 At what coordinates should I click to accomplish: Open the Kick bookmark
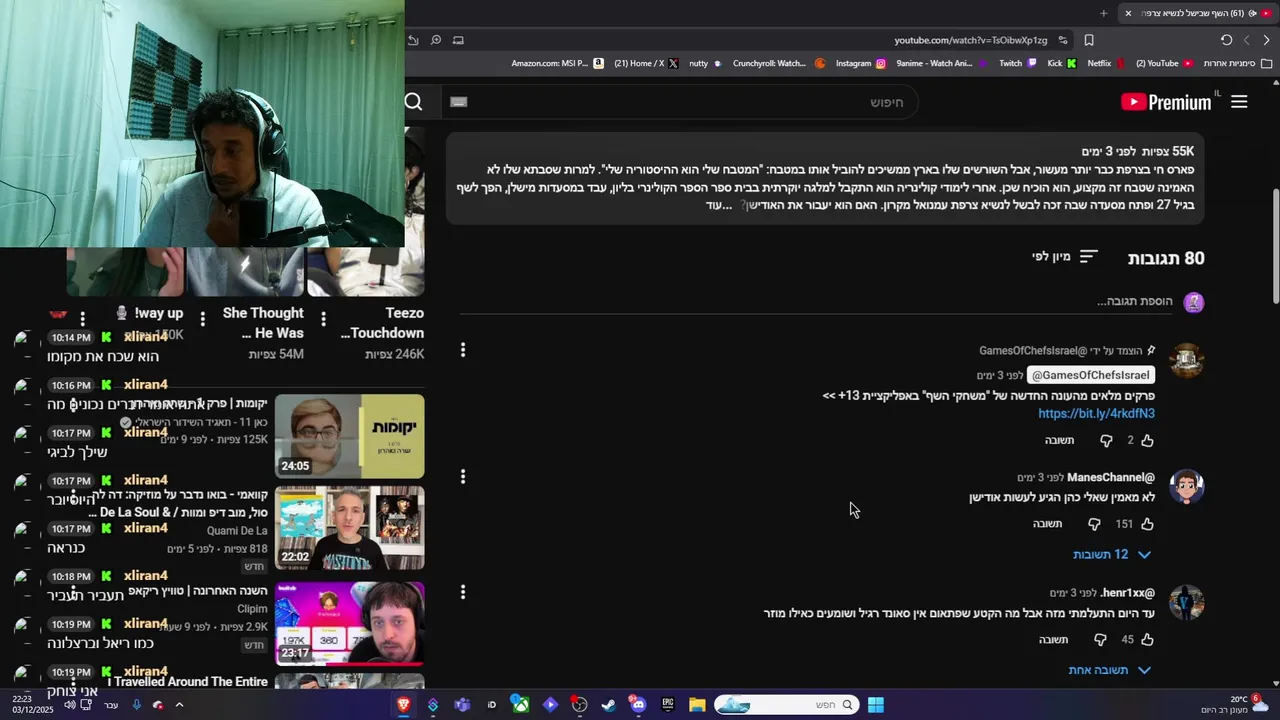click(1062, 63)
